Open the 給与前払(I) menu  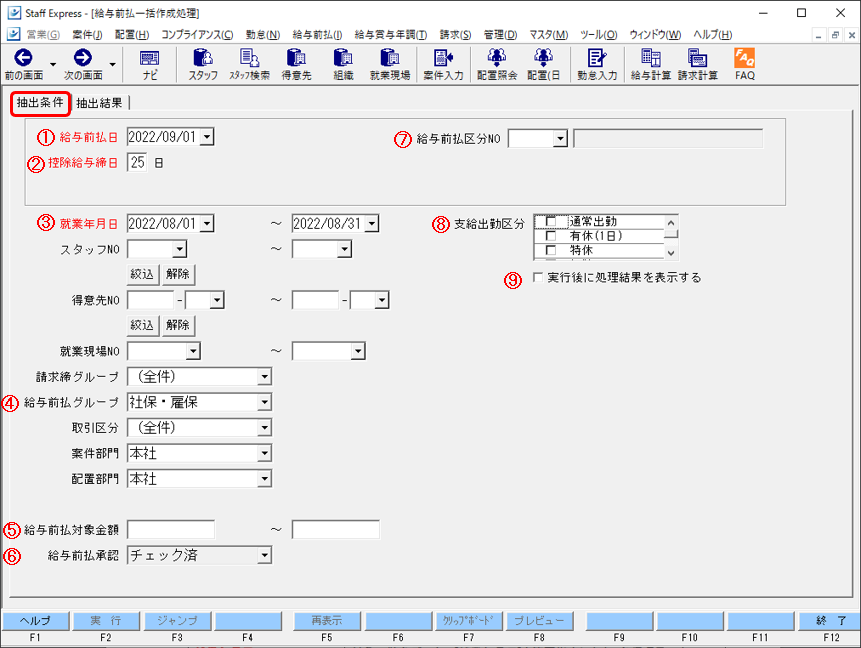317,35
